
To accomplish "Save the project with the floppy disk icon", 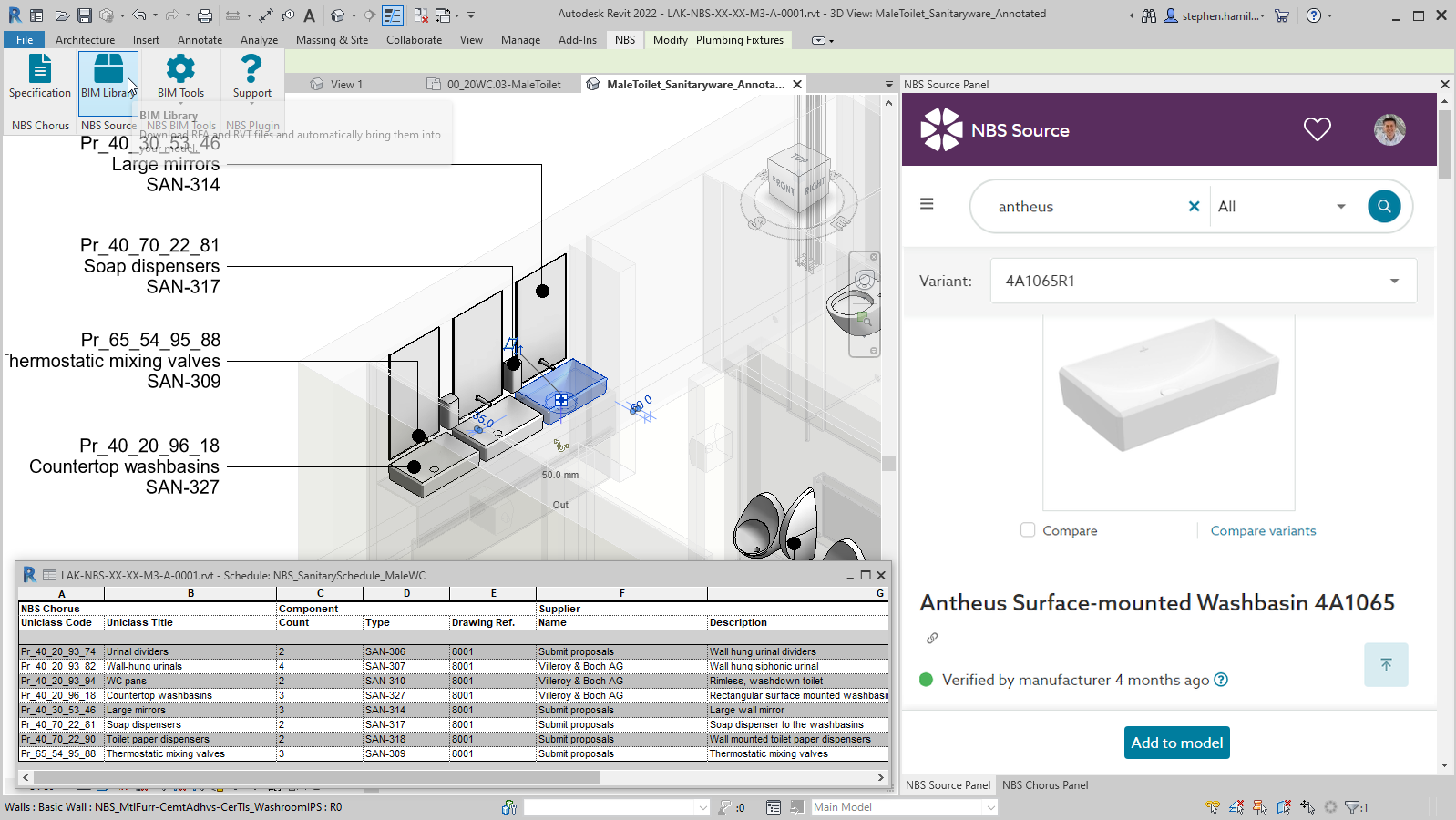I will tap(85, 15).
